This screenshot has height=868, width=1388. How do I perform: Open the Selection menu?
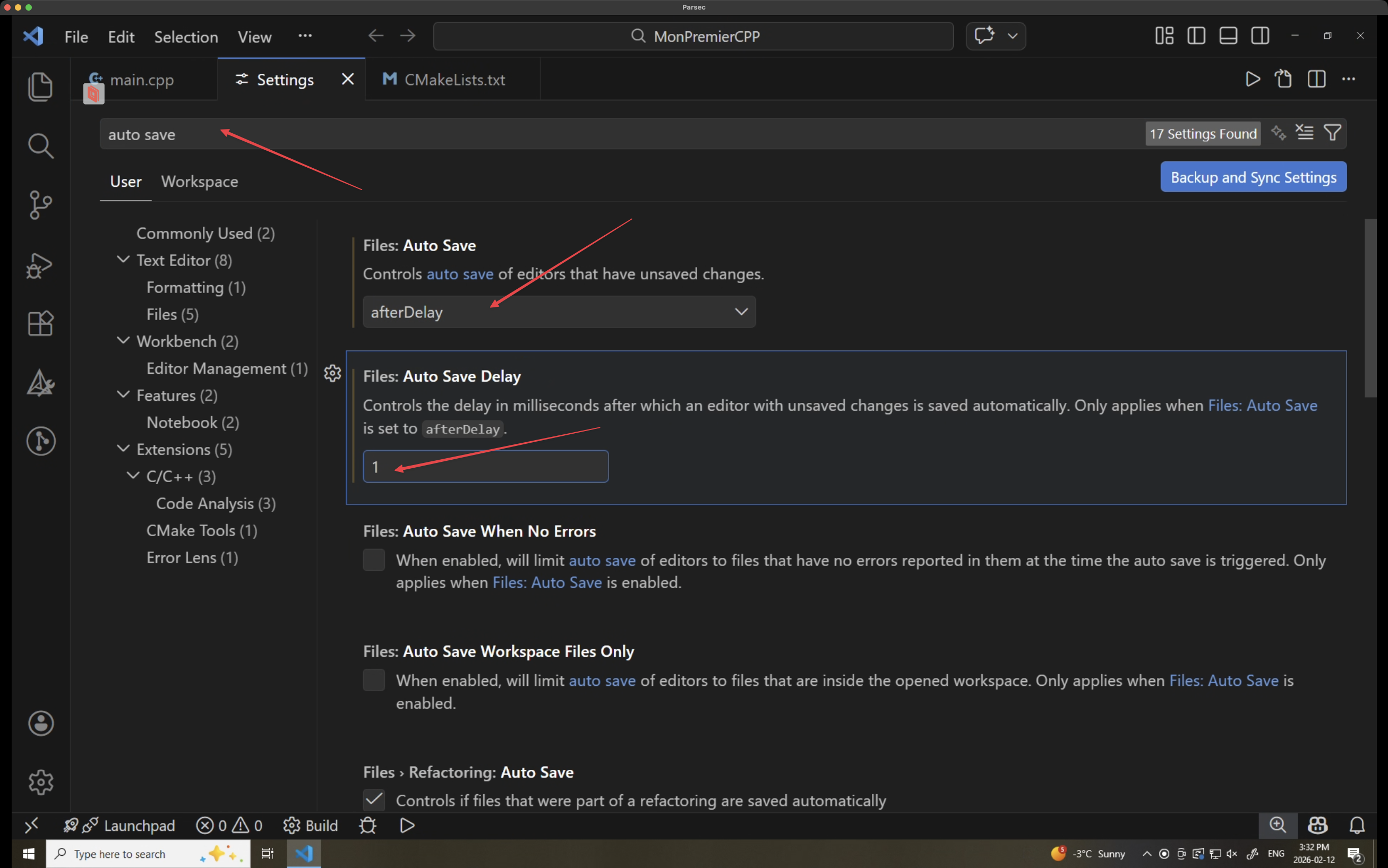click(186, 37)
